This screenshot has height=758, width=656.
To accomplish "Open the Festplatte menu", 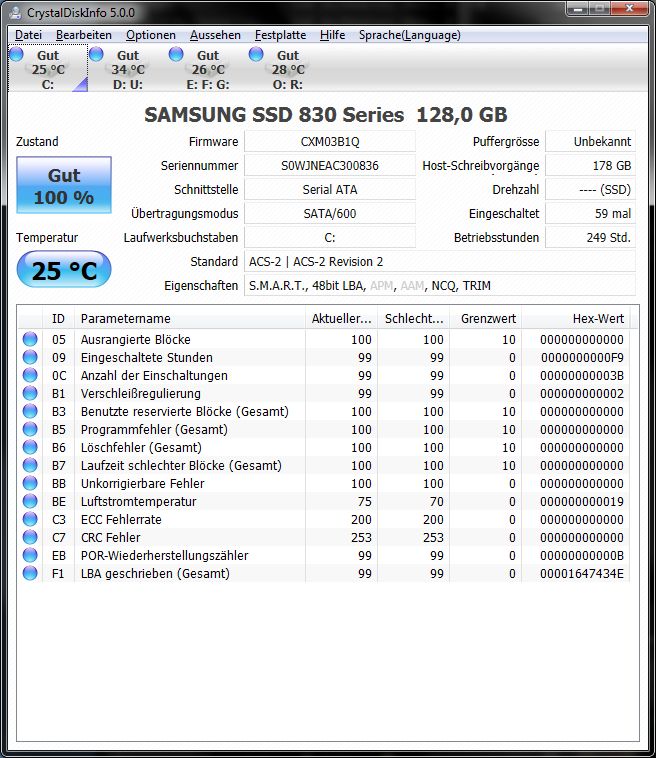I will click(280, 35).
